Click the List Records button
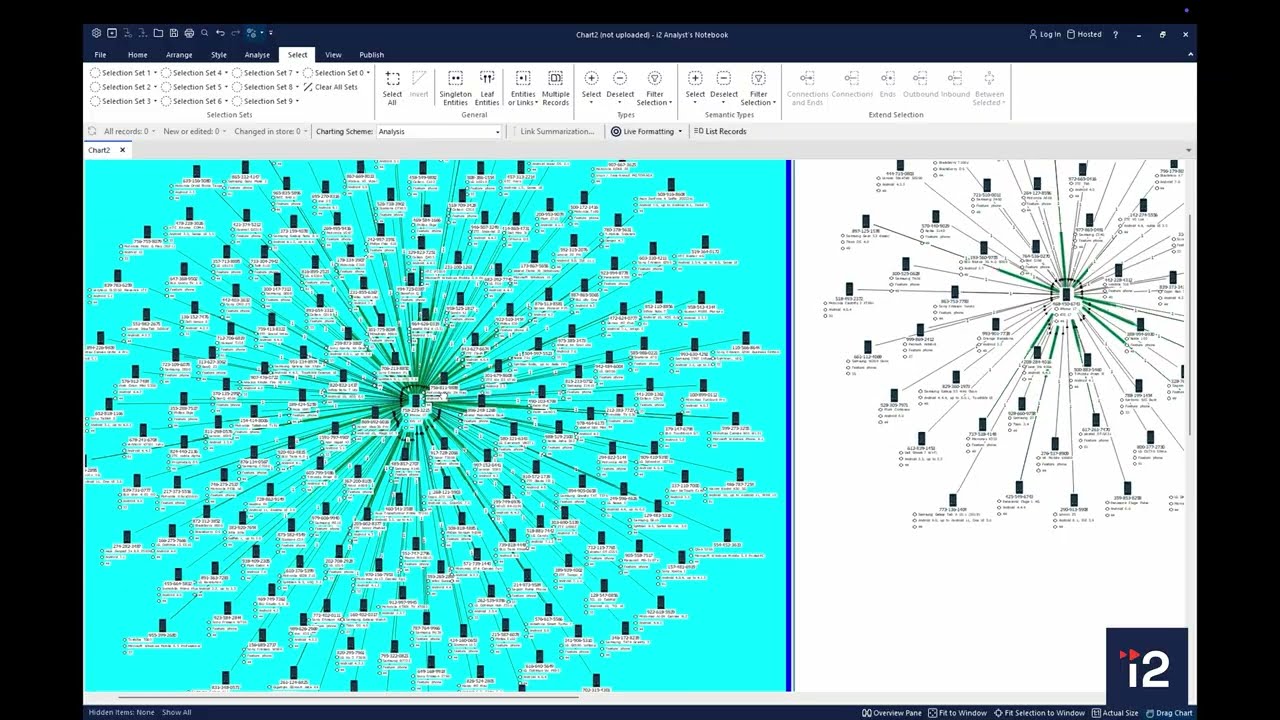1280x720 pixels. point(720,131)
